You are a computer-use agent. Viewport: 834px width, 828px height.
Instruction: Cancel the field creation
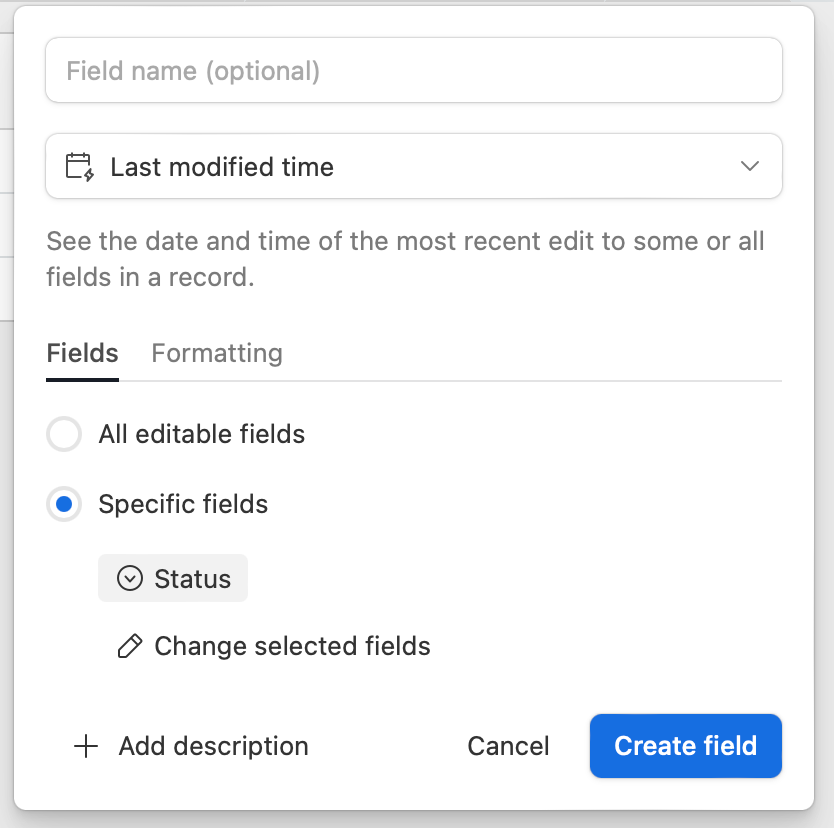point(508,746)
